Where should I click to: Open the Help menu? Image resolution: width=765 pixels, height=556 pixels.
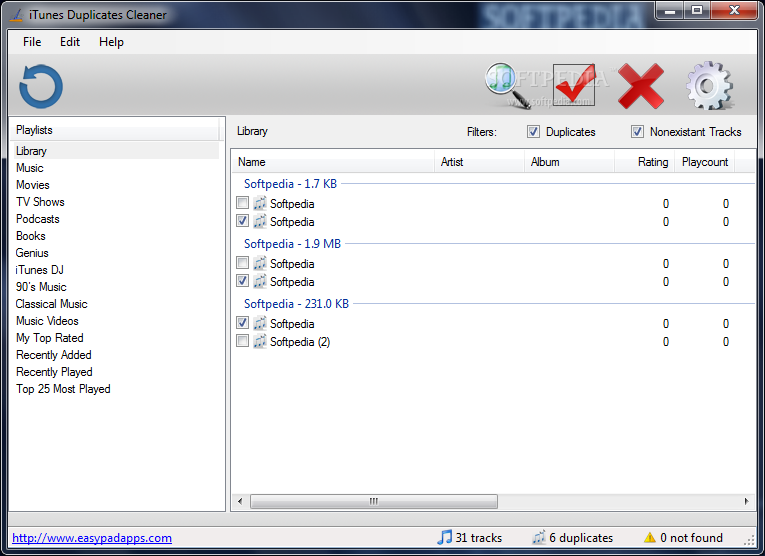111,42
